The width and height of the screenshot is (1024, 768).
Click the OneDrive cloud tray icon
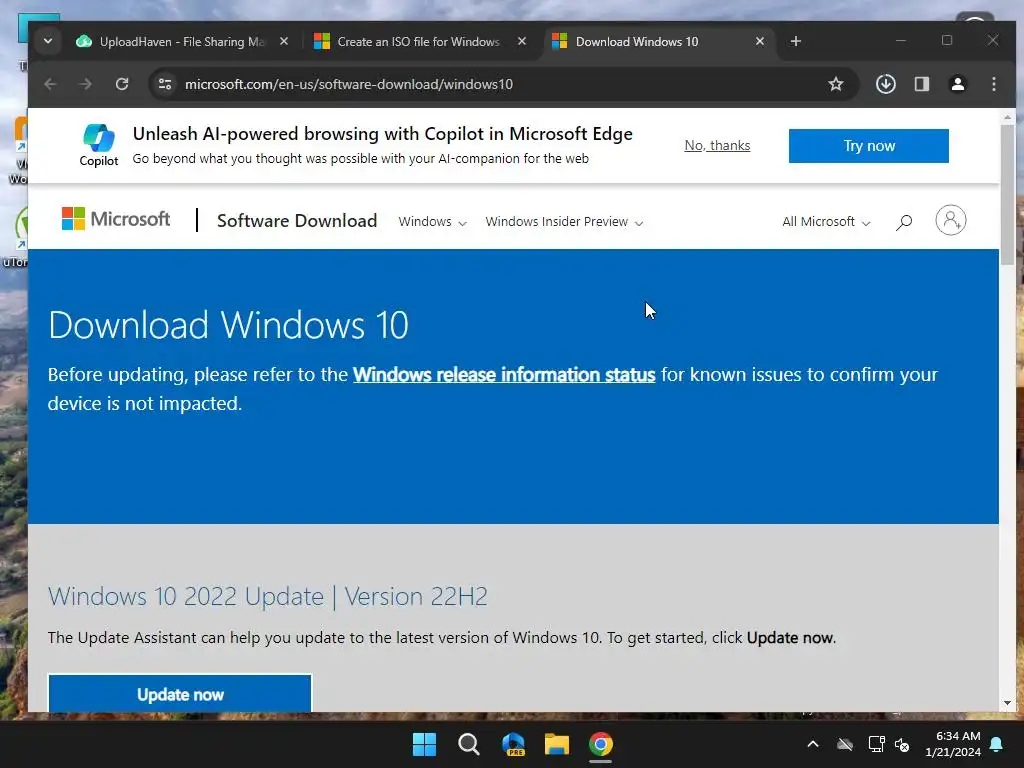pyautogui.click(x=845, y=744)
